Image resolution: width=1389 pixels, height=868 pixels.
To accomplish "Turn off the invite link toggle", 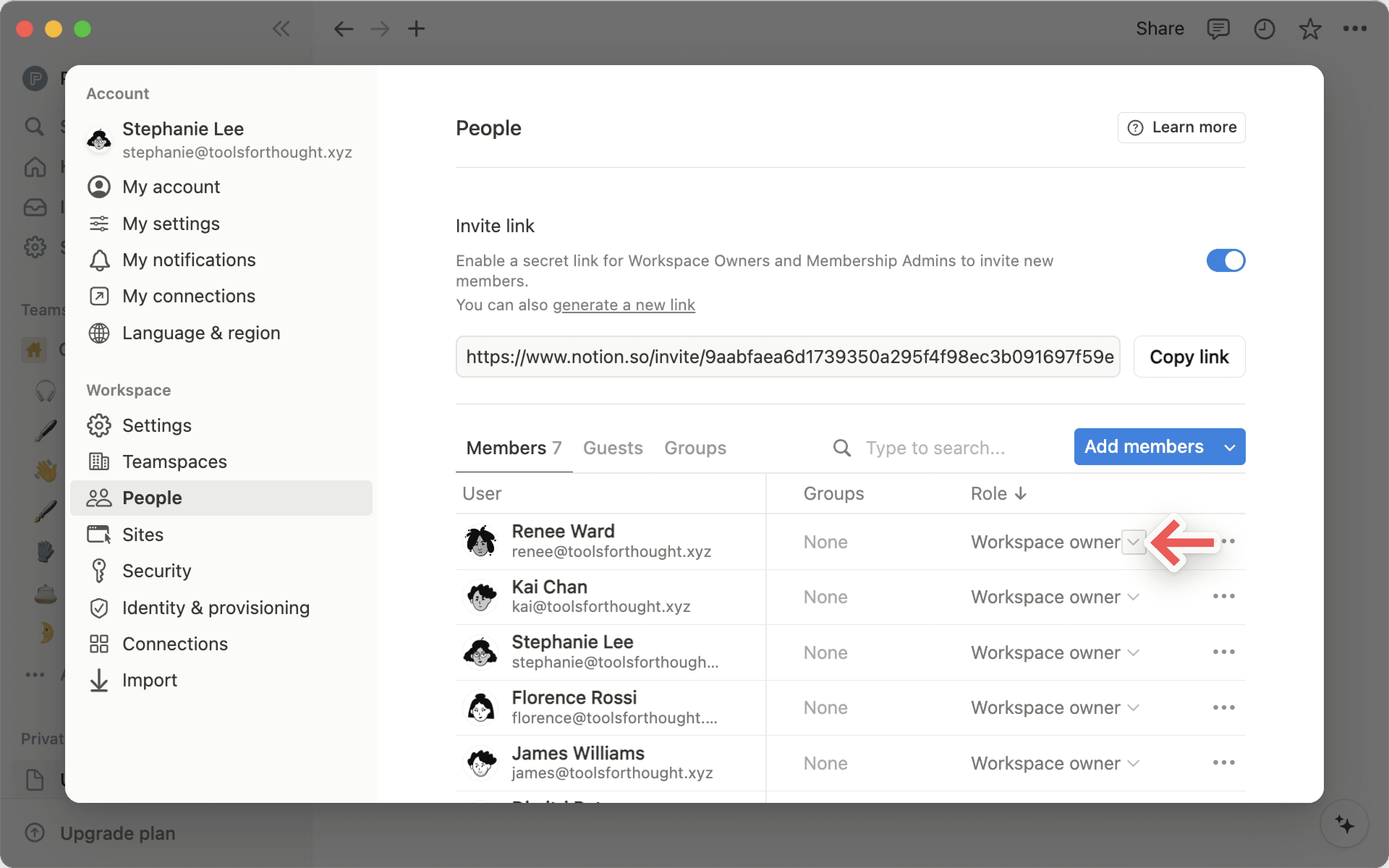I will [x=1226, y=261].
